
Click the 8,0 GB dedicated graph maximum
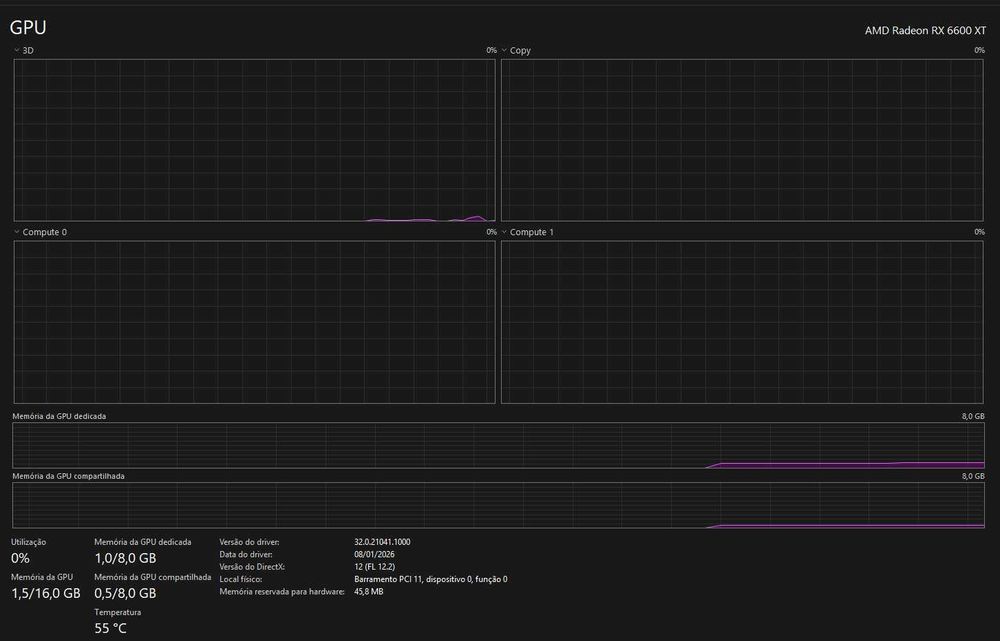point(973,416)
